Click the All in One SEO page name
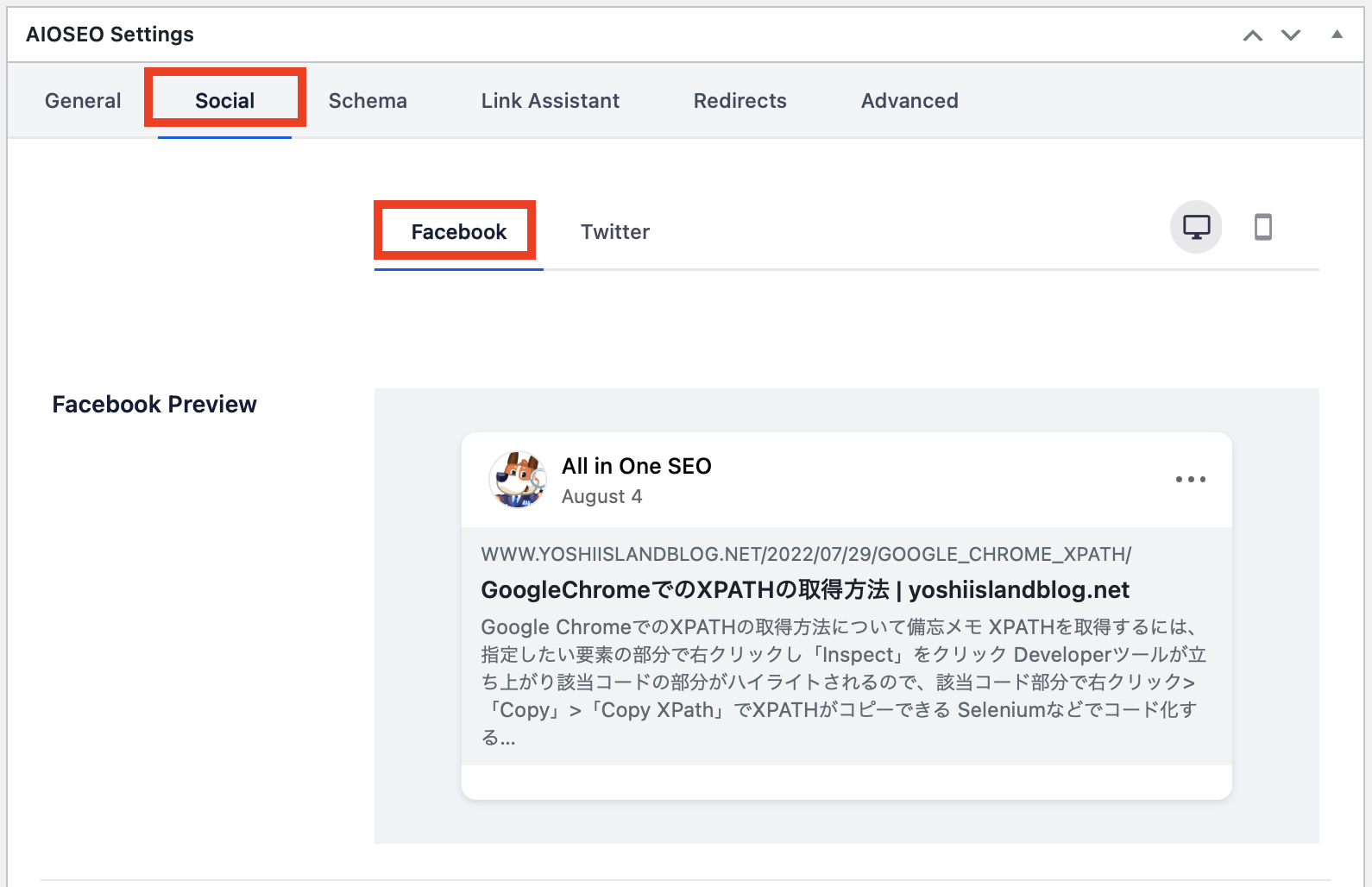Image resolution: width=1372 pixels, height=887 pixels. 637,466
